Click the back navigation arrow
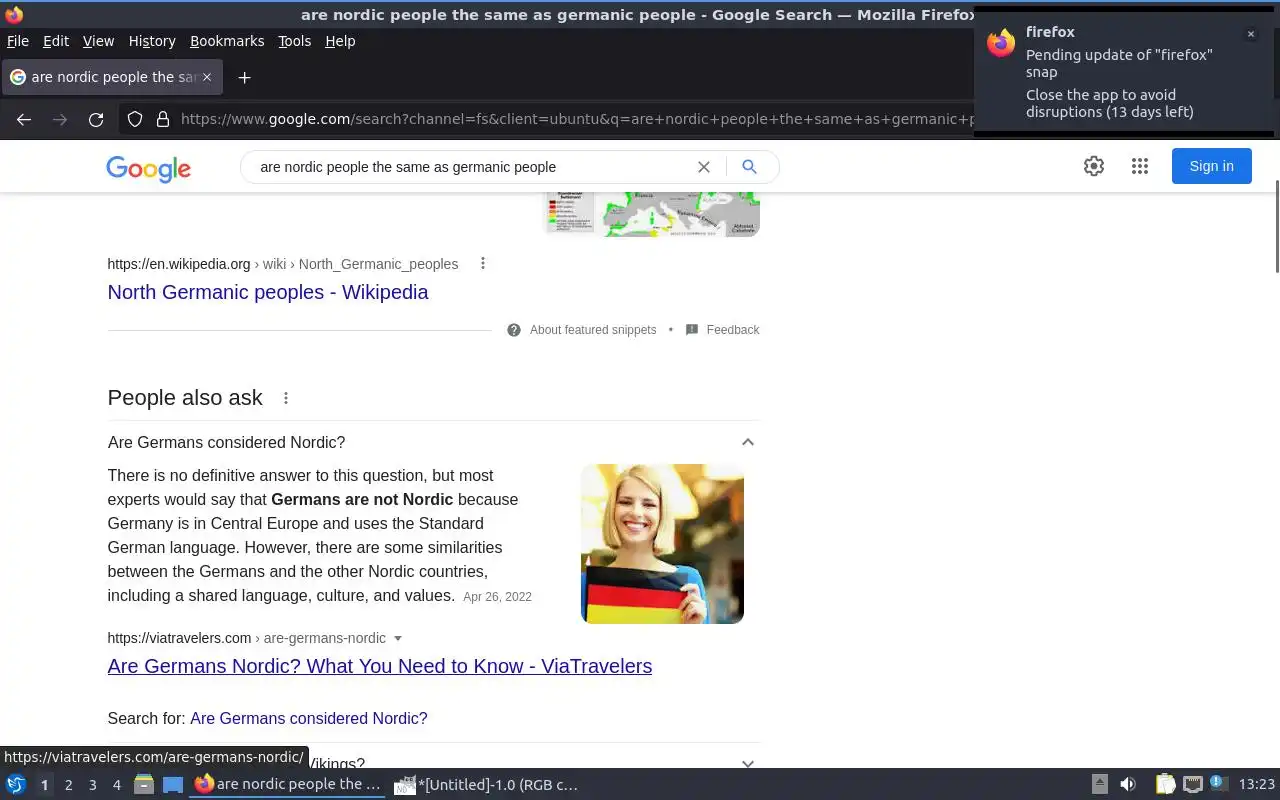1280x800 pixels. tap(24, 119)
